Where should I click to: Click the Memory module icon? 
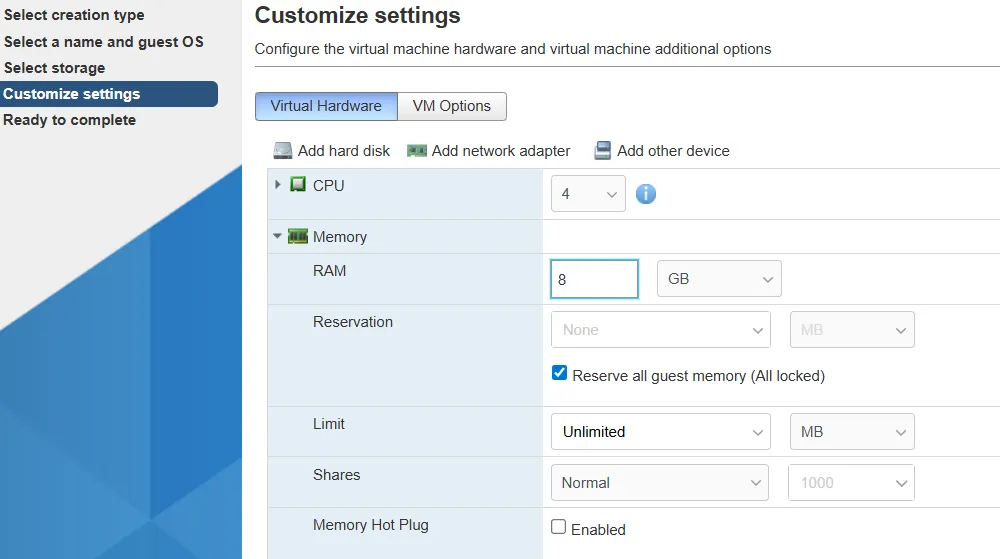tap(298, 237)
